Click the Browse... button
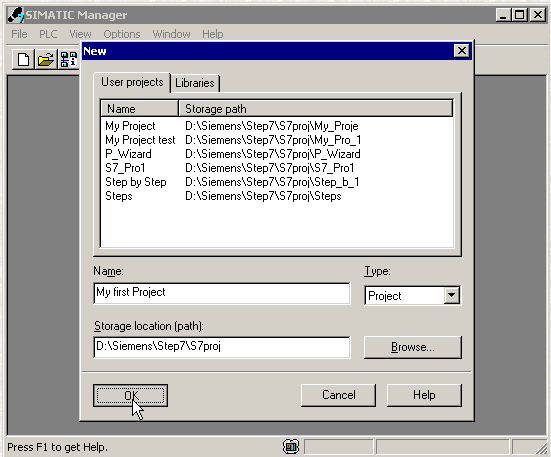Image resolution: width=551 pixels, height=457 pixels. [413, 347]
